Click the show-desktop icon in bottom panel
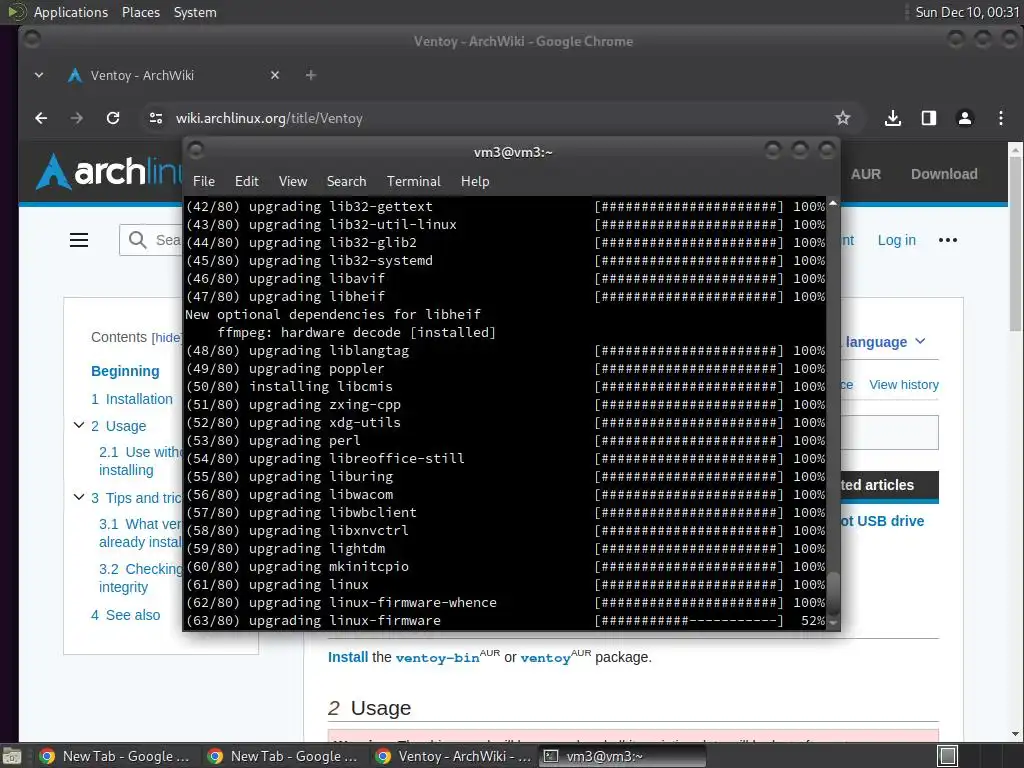This screenshot has height=768, width=1024. (x=10, y=756)
